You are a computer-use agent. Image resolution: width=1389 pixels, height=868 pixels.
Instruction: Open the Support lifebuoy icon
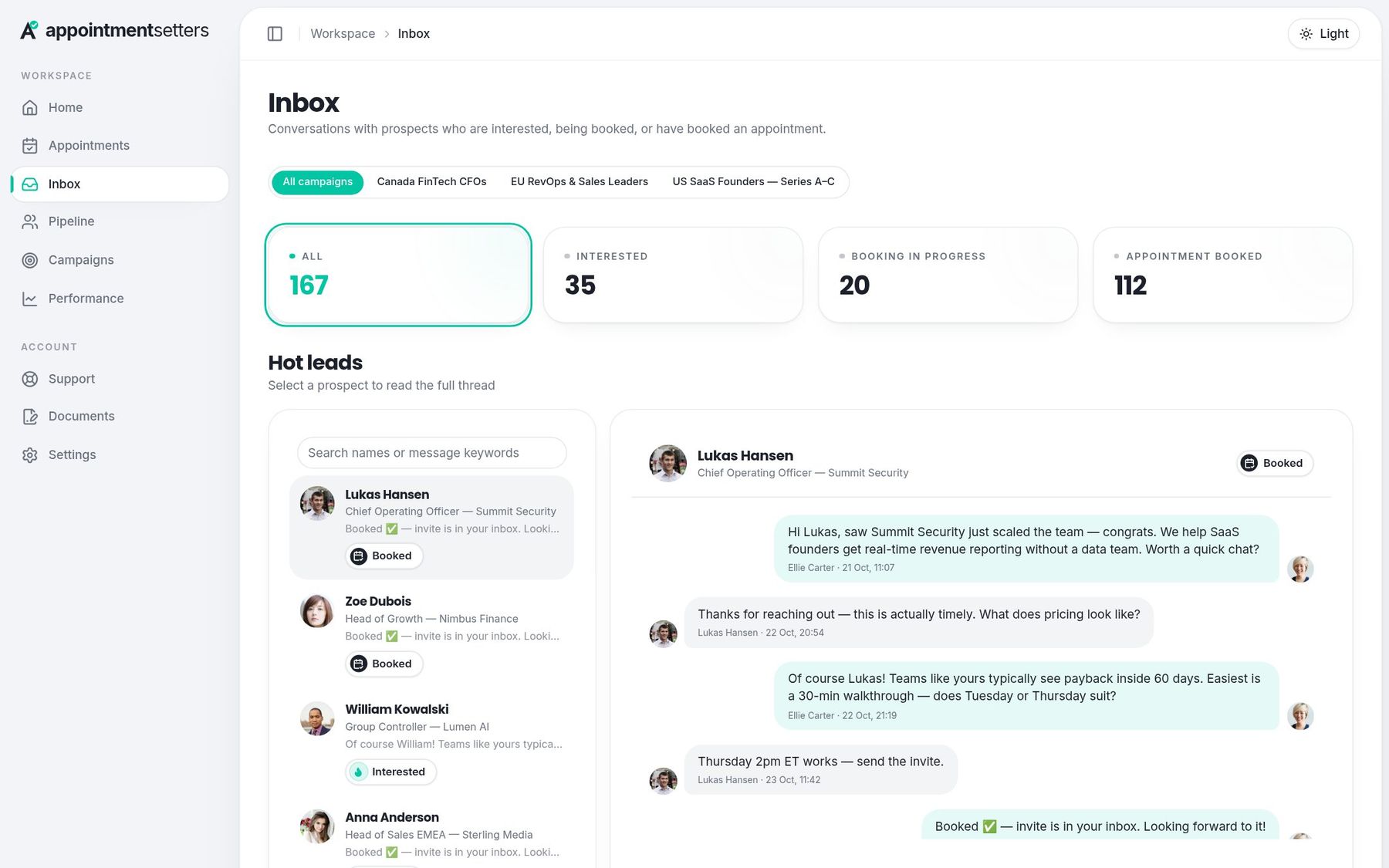[30, 379]
